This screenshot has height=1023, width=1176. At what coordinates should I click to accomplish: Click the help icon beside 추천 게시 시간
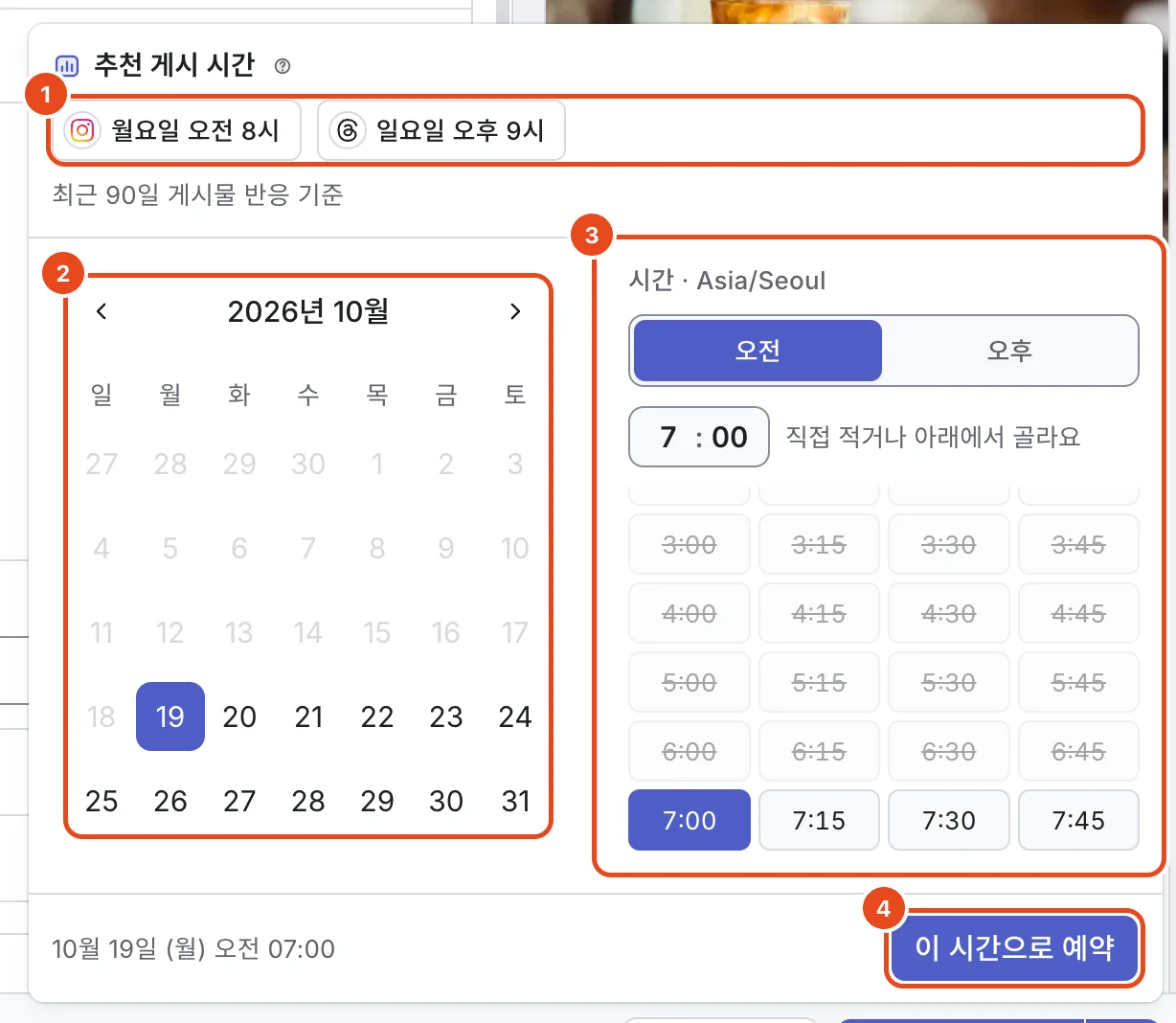[282, 66]
